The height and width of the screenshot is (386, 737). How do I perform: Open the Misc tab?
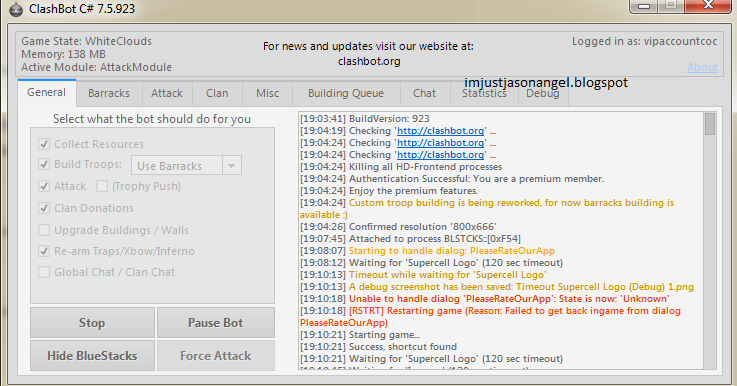point(267,93)
